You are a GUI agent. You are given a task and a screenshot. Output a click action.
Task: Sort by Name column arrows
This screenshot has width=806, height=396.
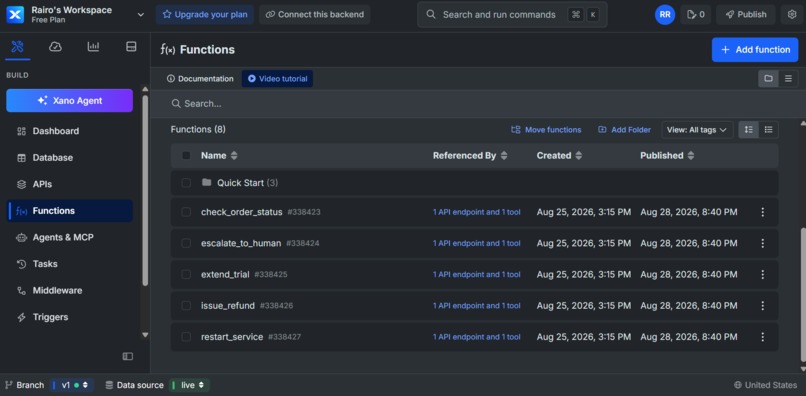(x=234, y=155)
